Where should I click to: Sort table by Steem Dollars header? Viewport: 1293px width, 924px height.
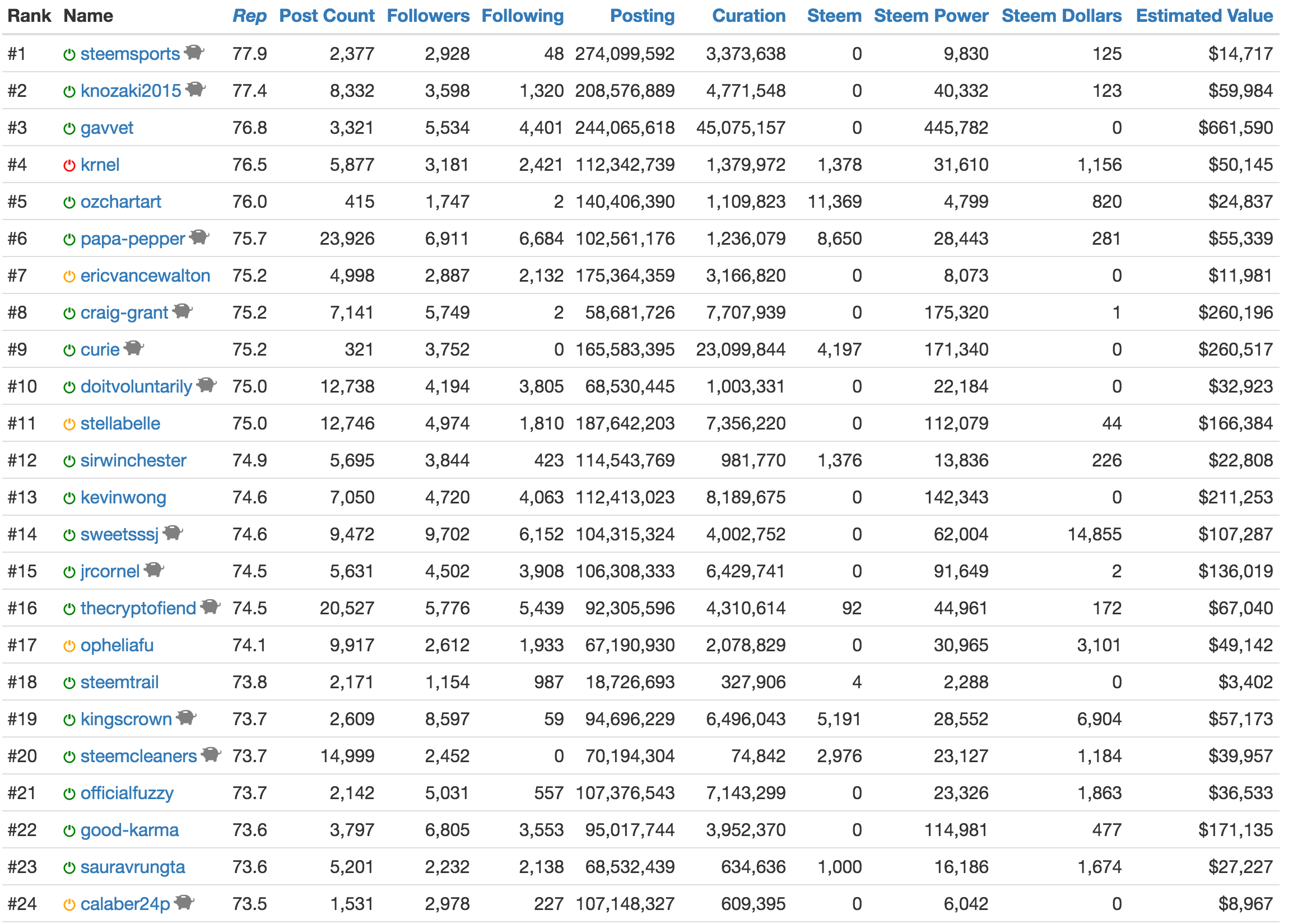[x=1062, y=16]
